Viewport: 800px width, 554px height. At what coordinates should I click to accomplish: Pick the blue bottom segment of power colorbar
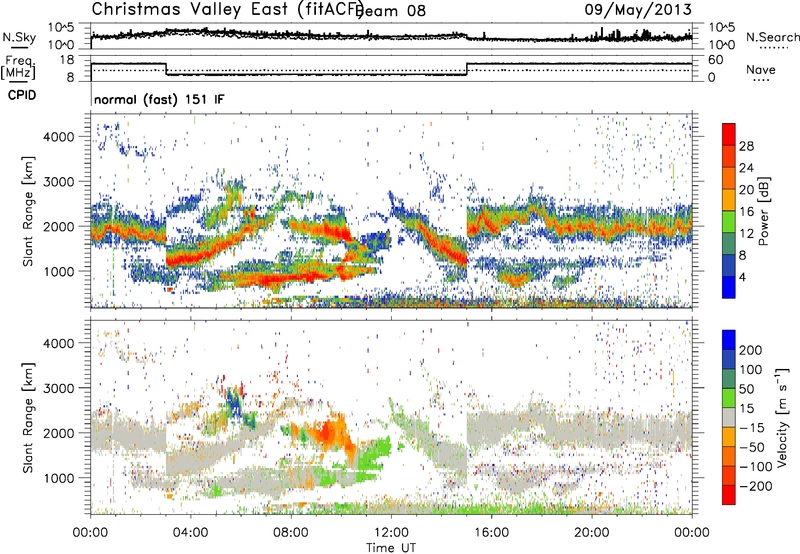coord(729,287)
